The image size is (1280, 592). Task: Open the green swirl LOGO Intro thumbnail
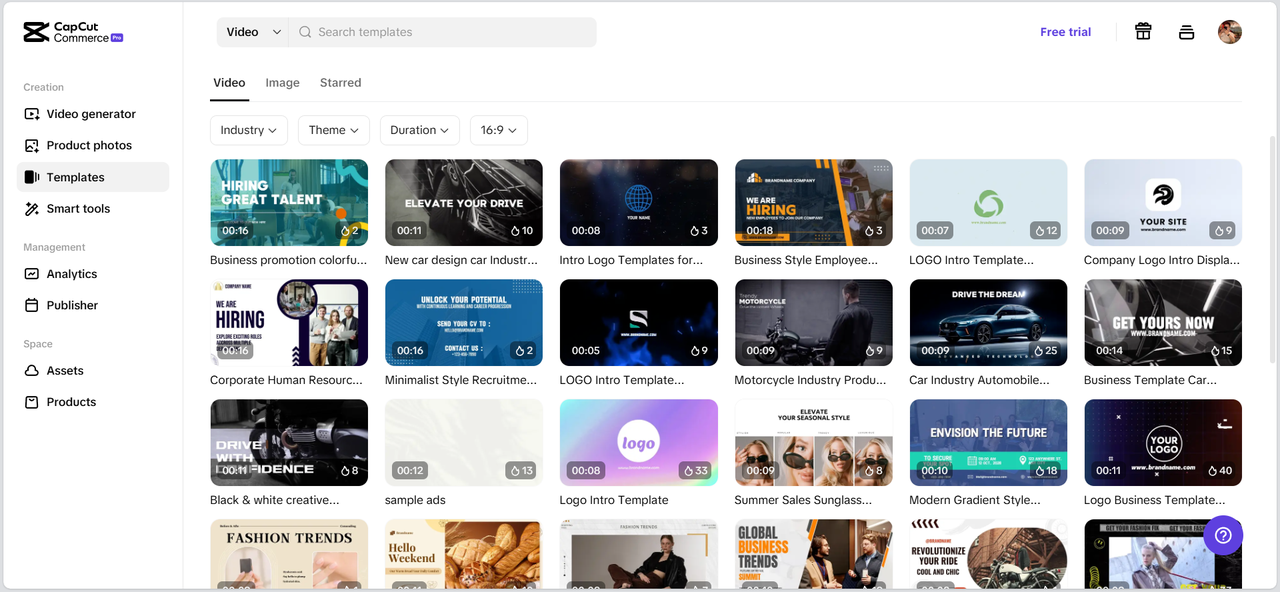(988, 203)
